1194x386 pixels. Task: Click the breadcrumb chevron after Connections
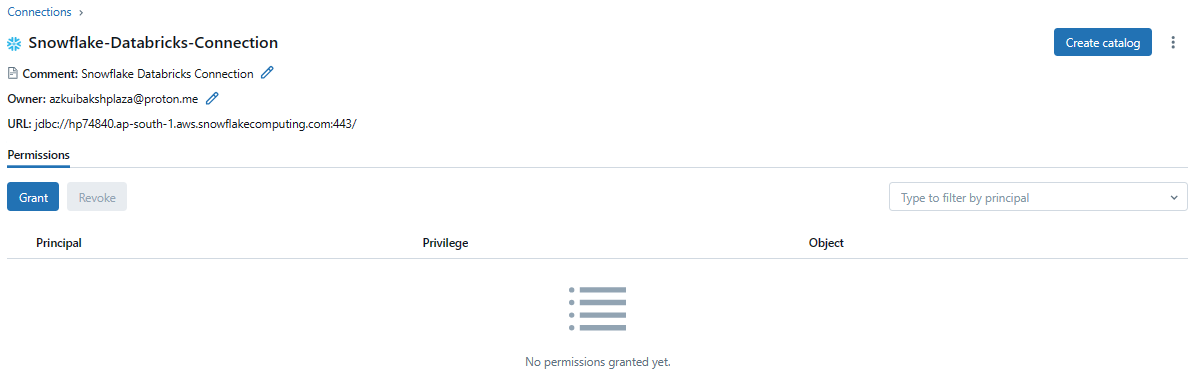tap(81, 12)
